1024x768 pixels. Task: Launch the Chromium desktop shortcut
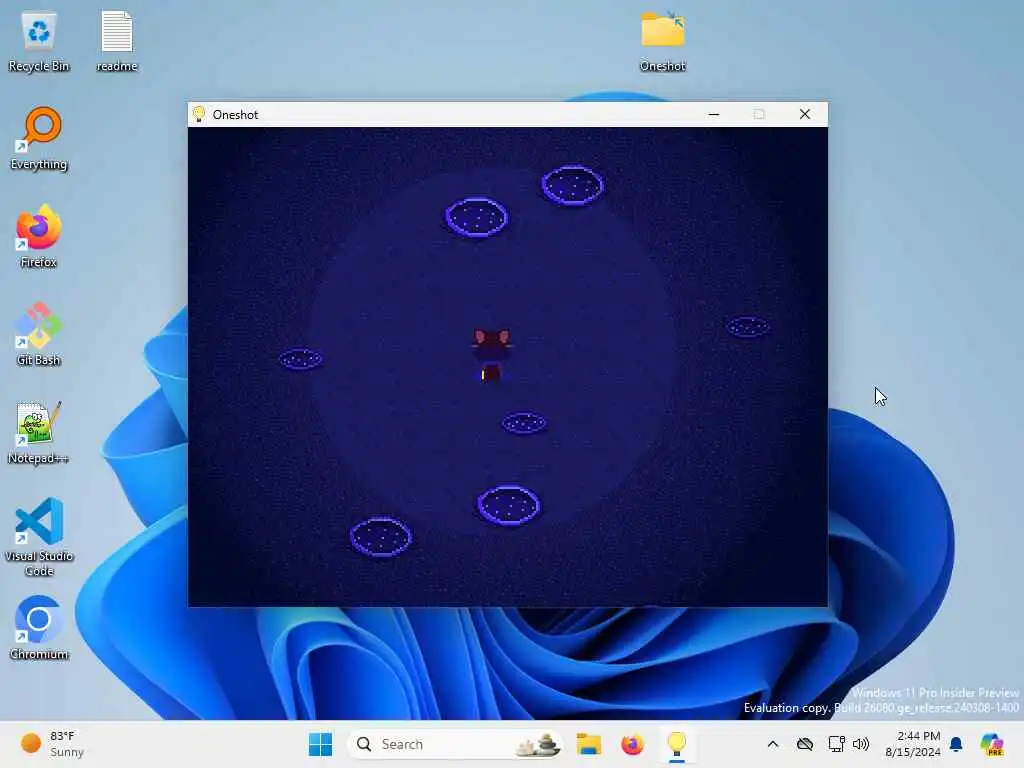39,629
